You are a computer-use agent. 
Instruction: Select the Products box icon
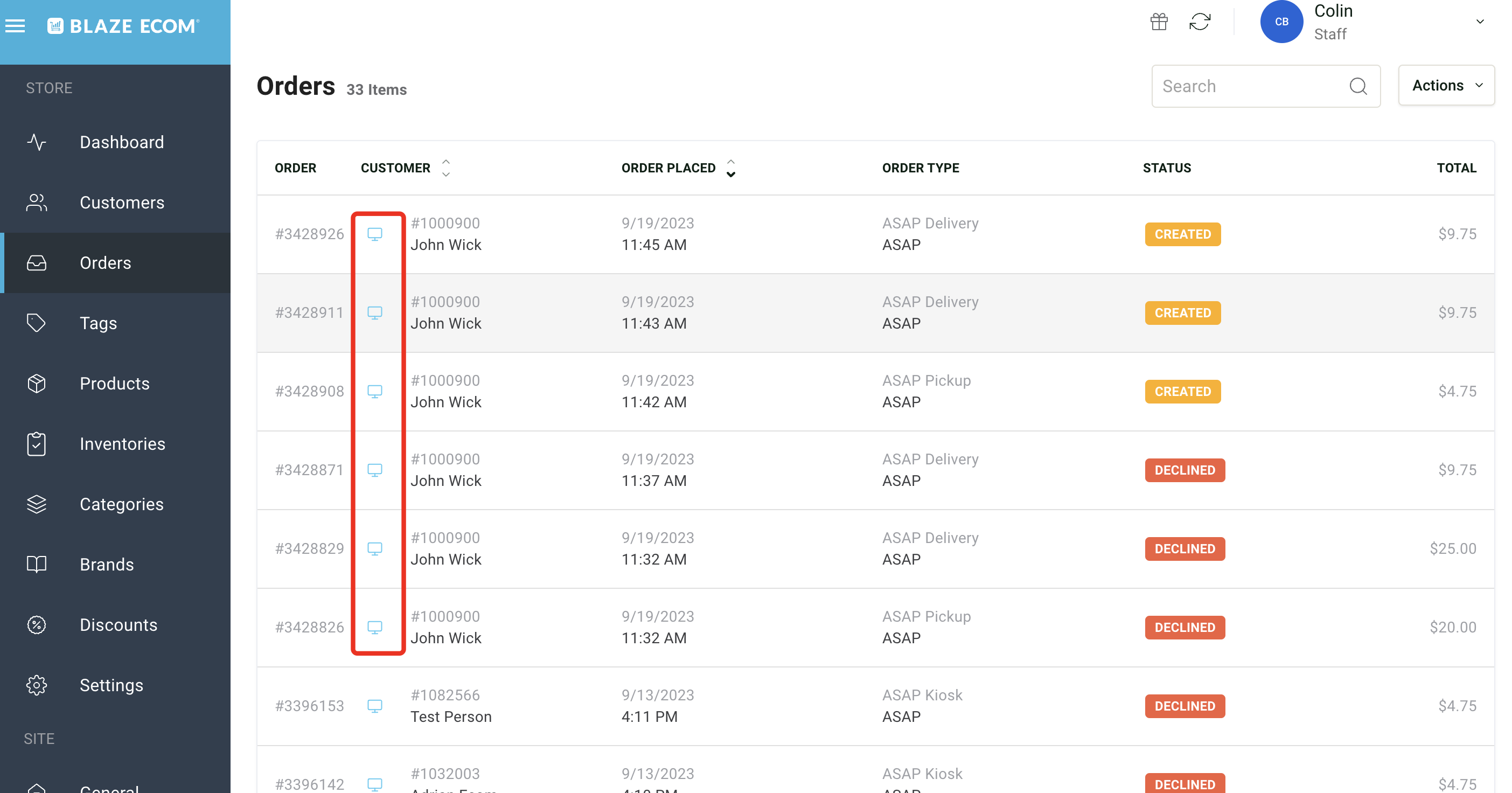click(36, 383)
